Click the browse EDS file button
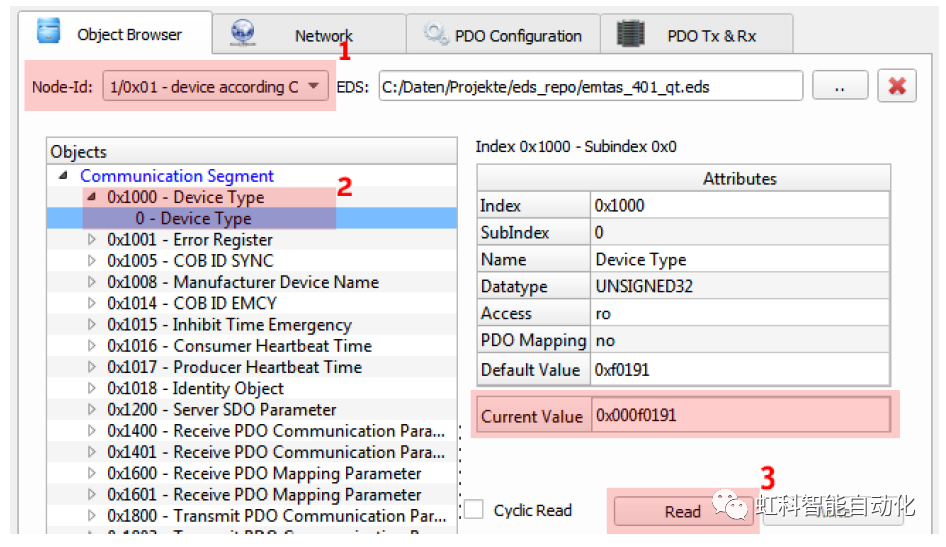Image resolution: width=946 pixels, height=547 pixels. click(x=839, y=87)
